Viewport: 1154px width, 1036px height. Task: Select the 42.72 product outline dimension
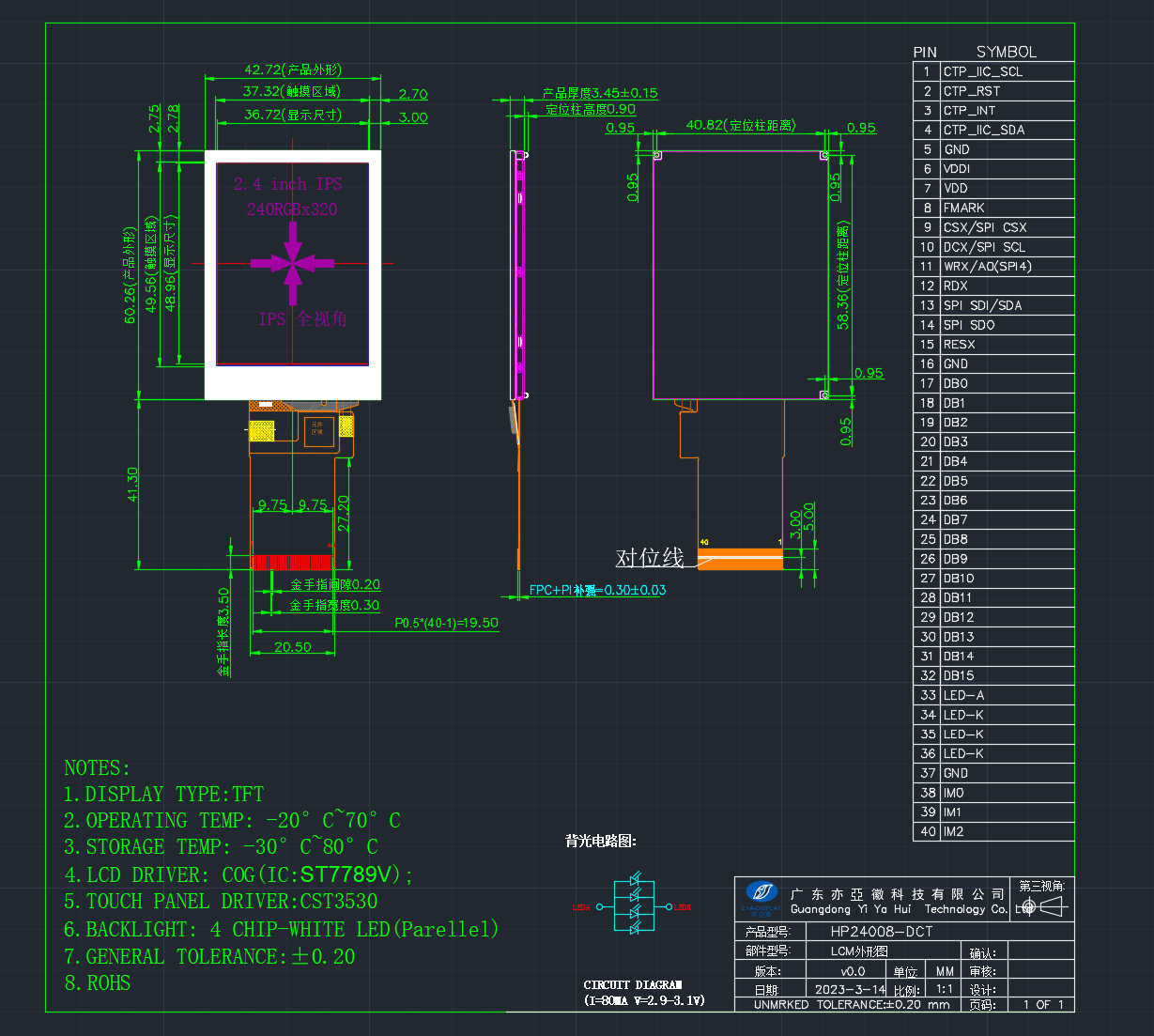(x=293, y=70)
